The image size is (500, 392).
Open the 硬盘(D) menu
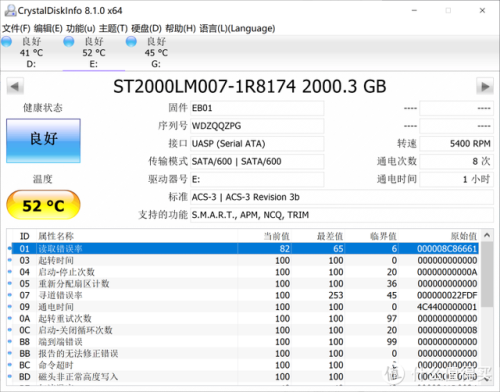146,28
